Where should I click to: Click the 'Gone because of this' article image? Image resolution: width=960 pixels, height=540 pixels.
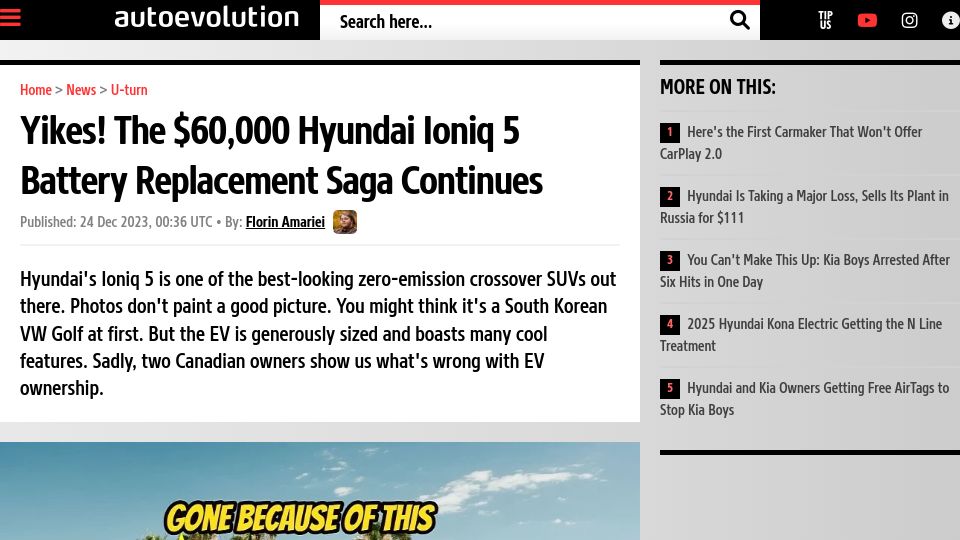point(320,491)
